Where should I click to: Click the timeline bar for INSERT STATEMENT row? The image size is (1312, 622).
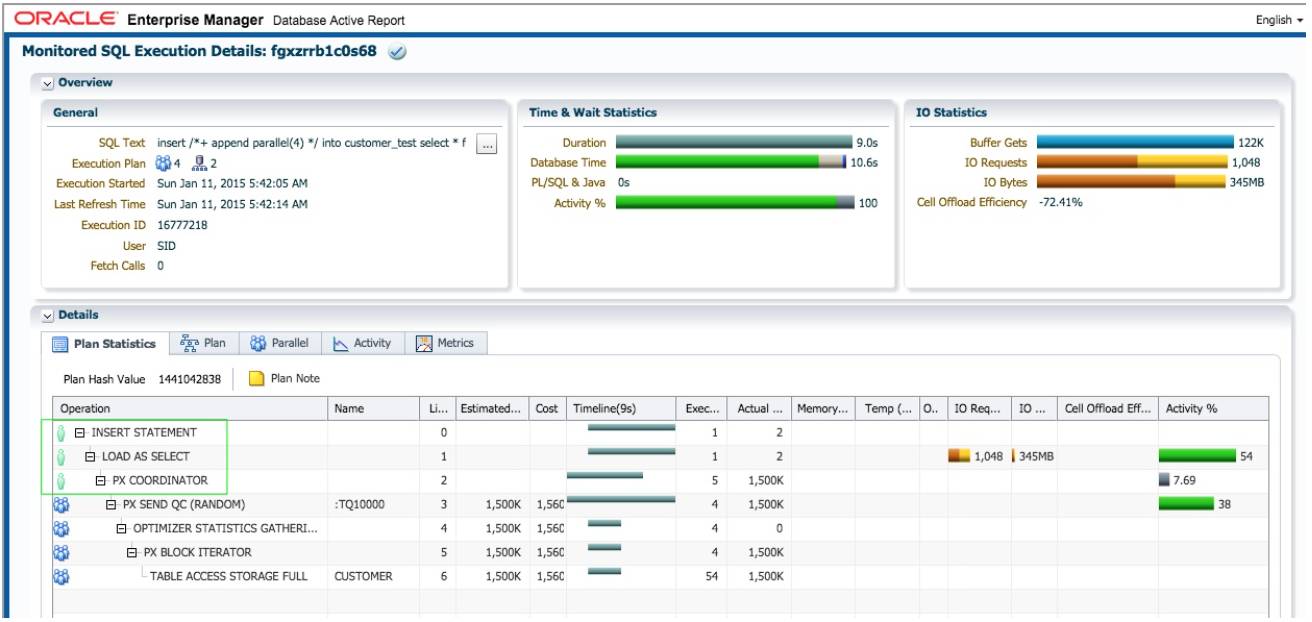click(x=631, y=428)
